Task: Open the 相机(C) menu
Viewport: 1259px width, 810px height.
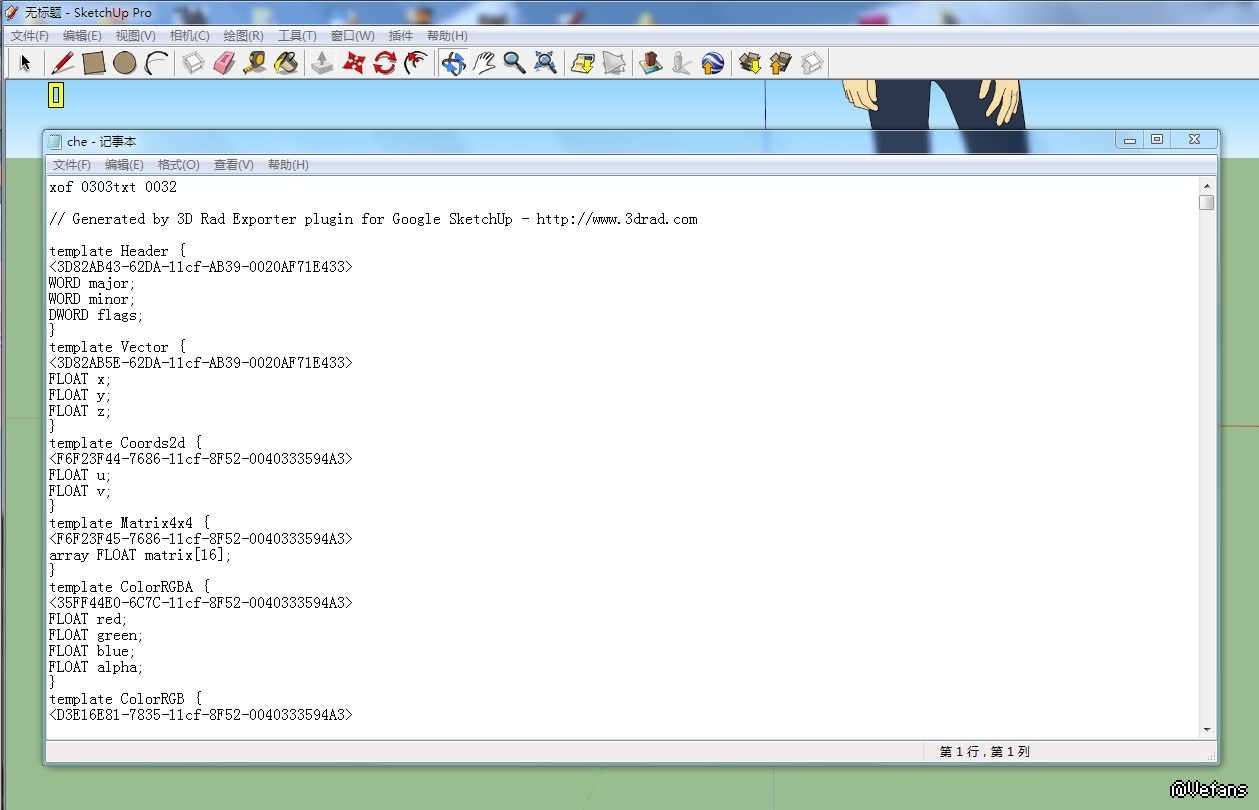Action: click(x=190, y=36)
